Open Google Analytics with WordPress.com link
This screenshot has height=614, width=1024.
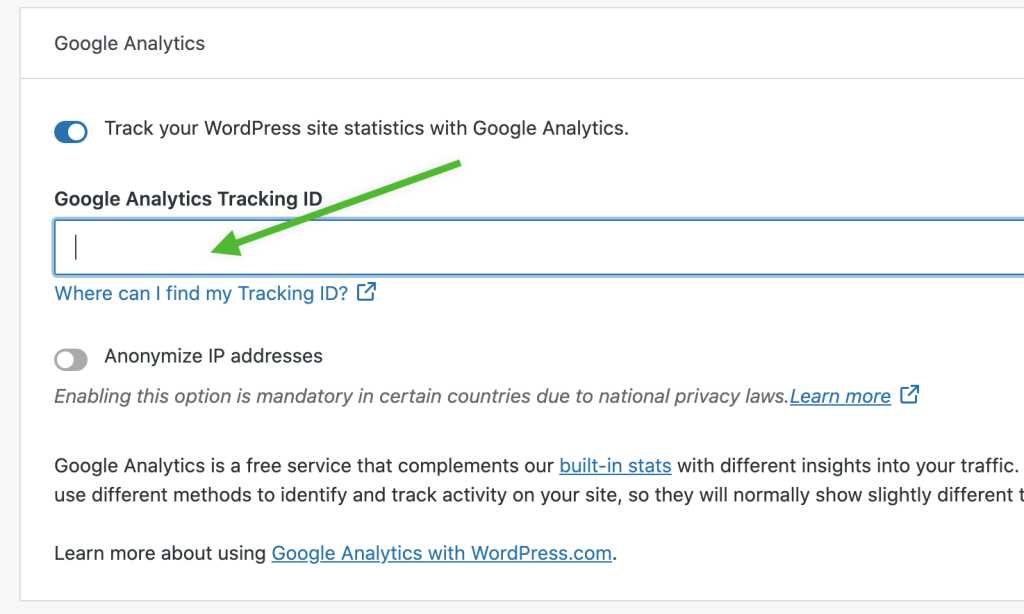click(x=441, y=553)
